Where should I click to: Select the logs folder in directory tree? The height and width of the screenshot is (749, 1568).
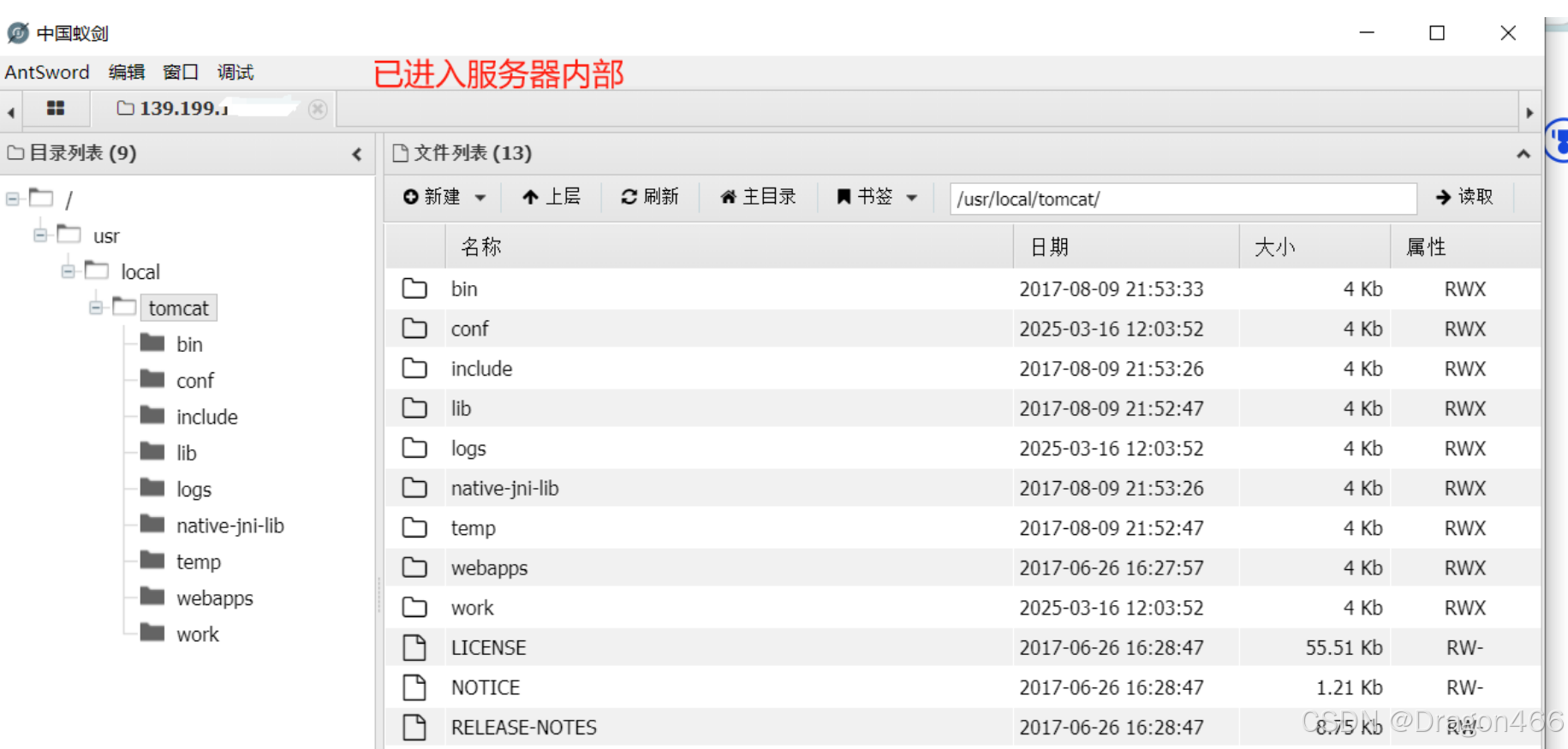click(x=194, y=490)
